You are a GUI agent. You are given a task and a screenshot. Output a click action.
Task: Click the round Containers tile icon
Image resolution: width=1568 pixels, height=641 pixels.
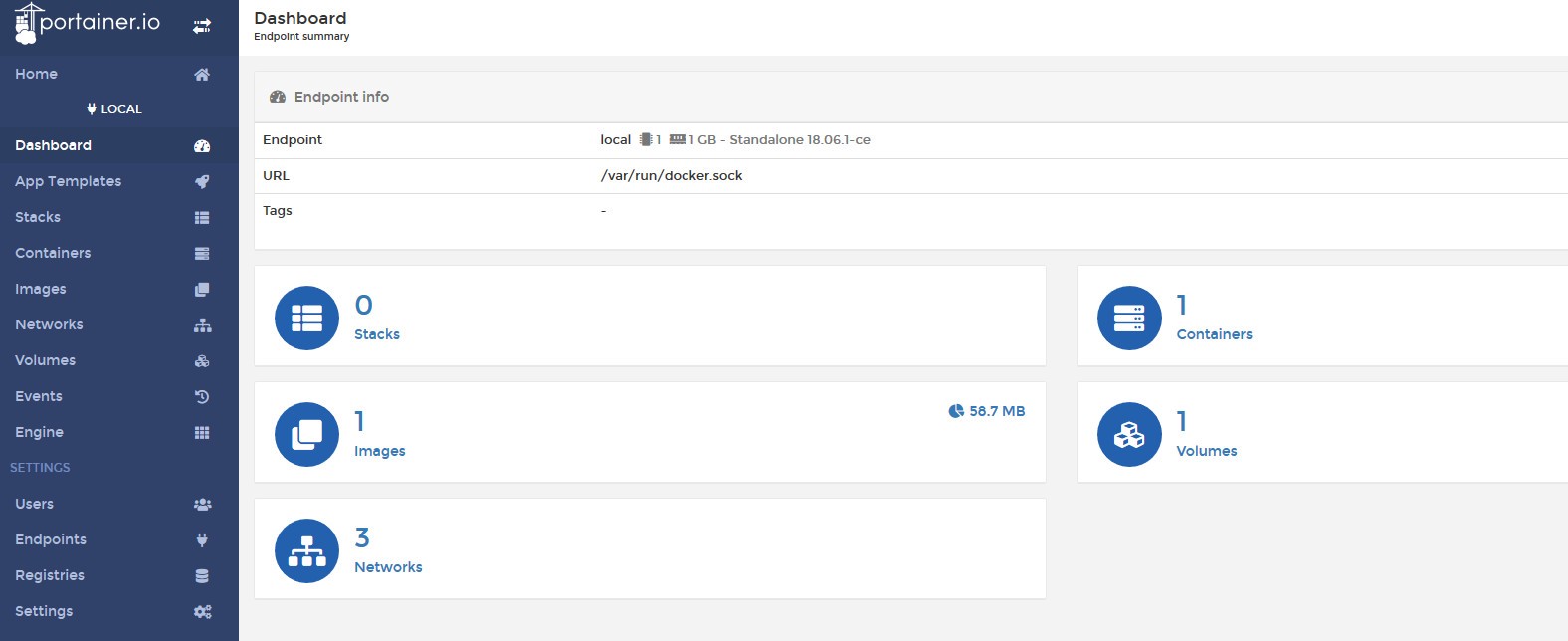pos(1129,319)
